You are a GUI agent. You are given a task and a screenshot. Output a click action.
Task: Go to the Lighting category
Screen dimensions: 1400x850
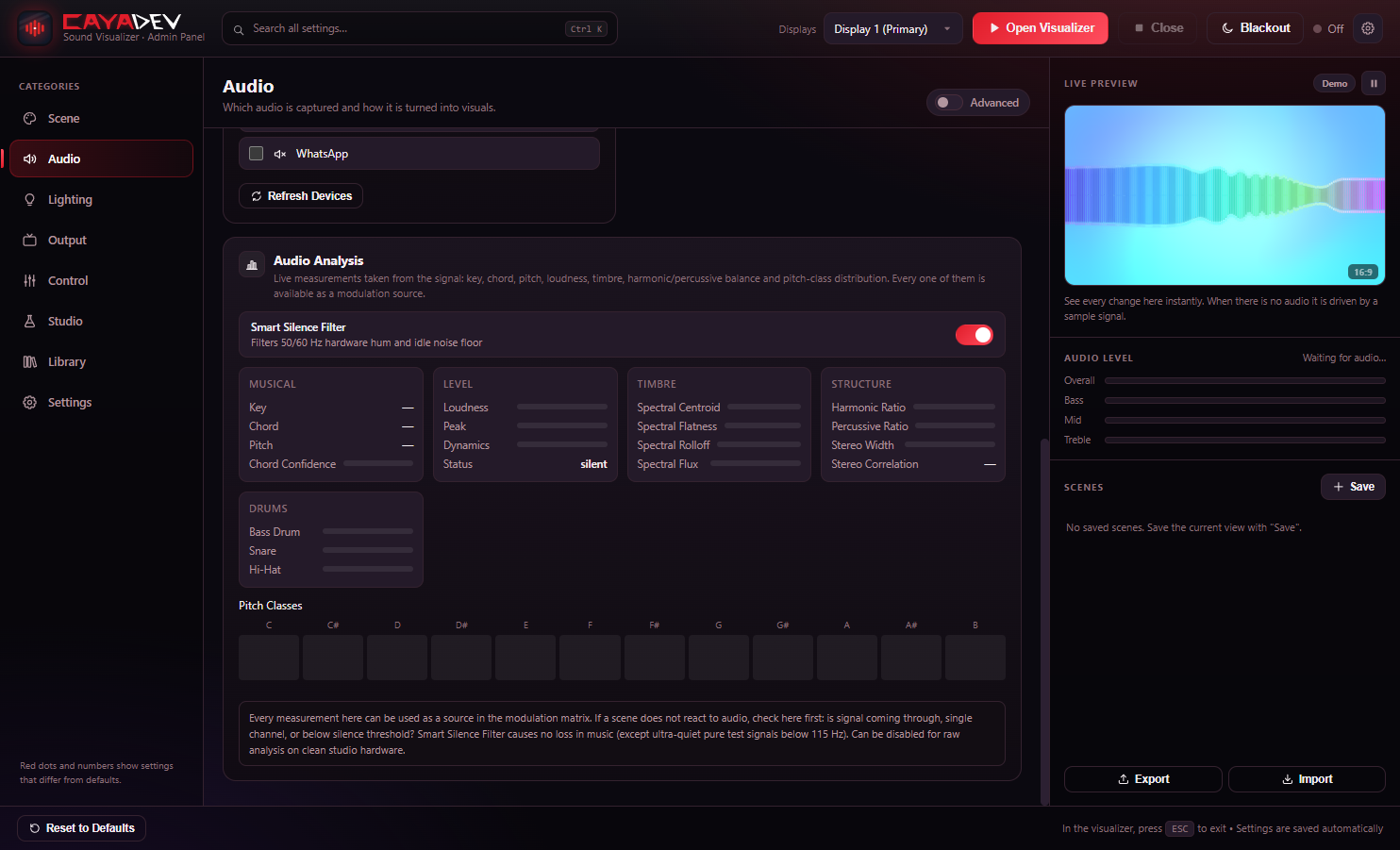click(102, 199)
